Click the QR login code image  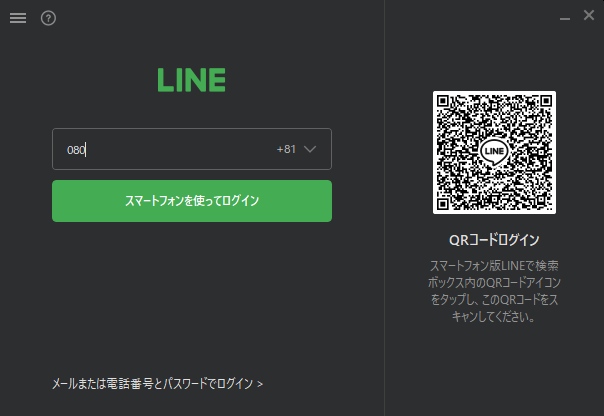pos(494,153)
